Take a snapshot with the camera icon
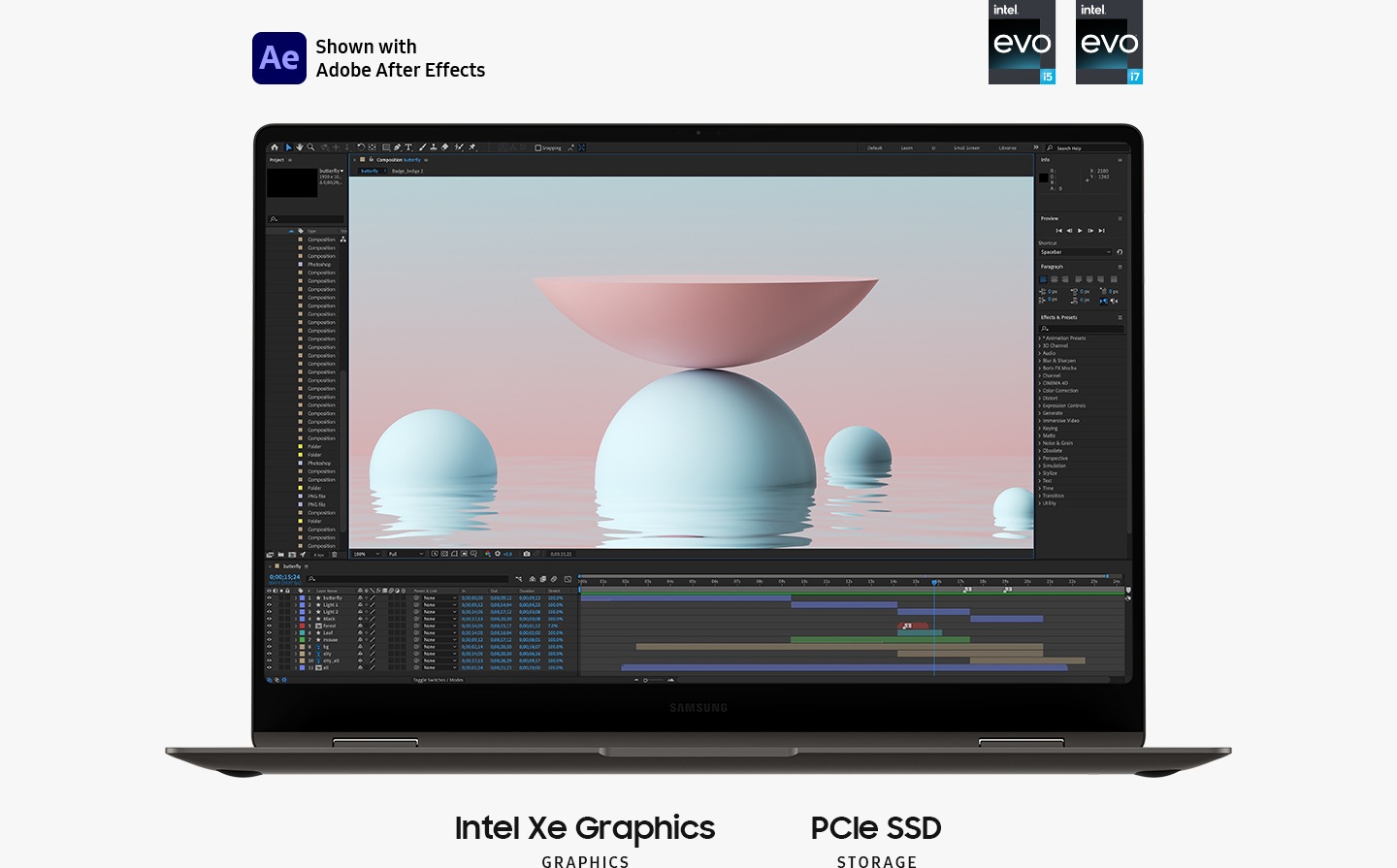The width and height of the screenshot is (1397, 868). click(527, 554)
